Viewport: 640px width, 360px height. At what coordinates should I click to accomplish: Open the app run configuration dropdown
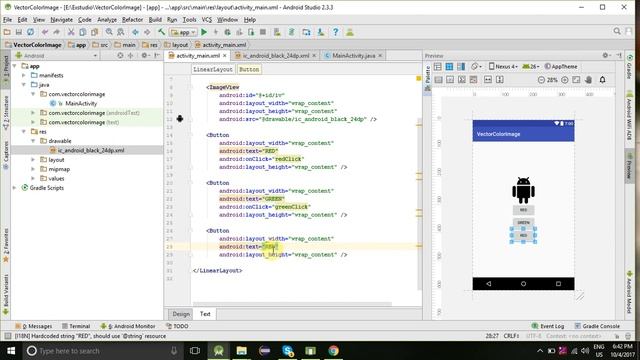183,32
